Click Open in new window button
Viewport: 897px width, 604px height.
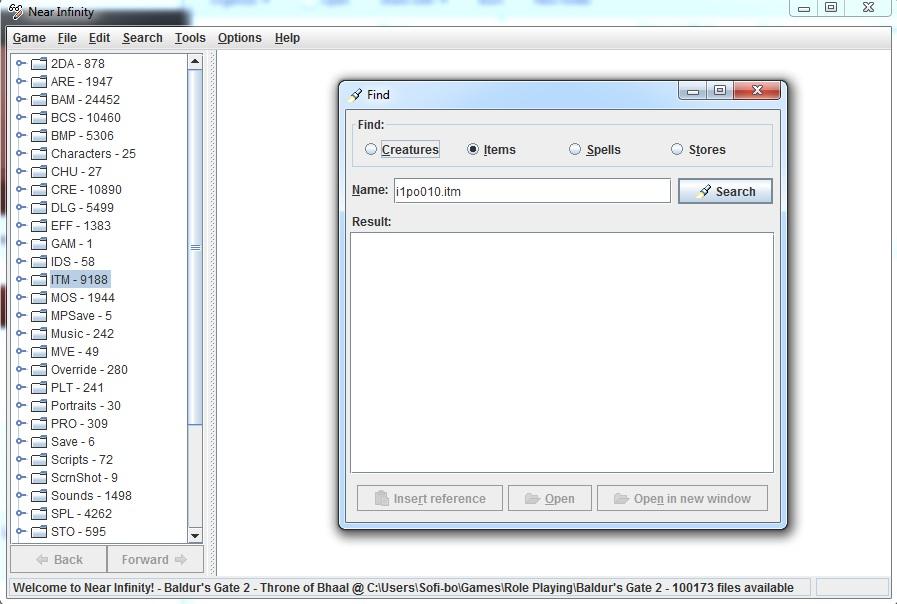coord(682,498)
